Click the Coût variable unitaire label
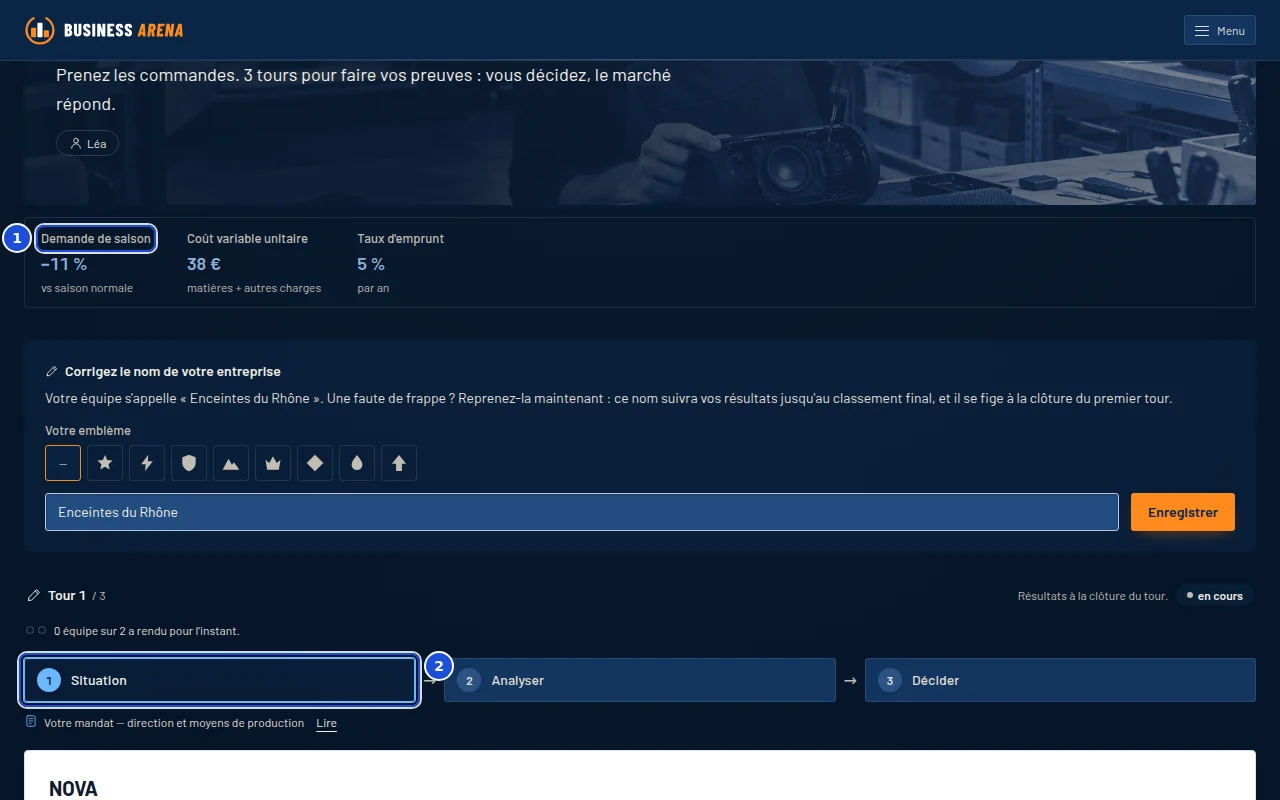 coord(247,239)
